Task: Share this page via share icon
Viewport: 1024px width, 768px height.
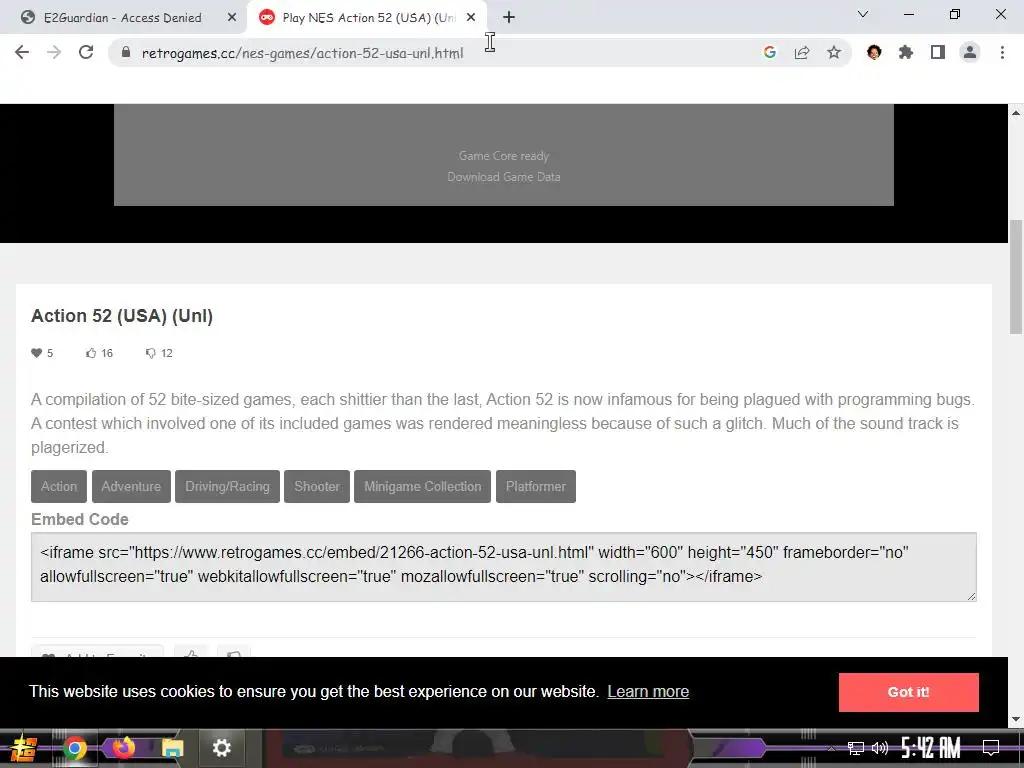Action: [802, 52]
